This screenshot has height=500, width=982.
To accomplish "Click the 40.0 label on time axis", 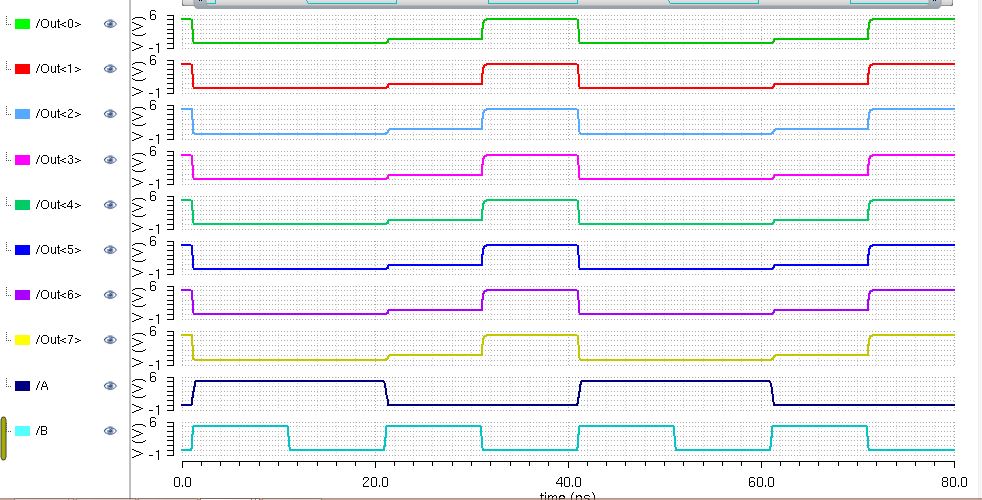I will [x=567, y=484].
